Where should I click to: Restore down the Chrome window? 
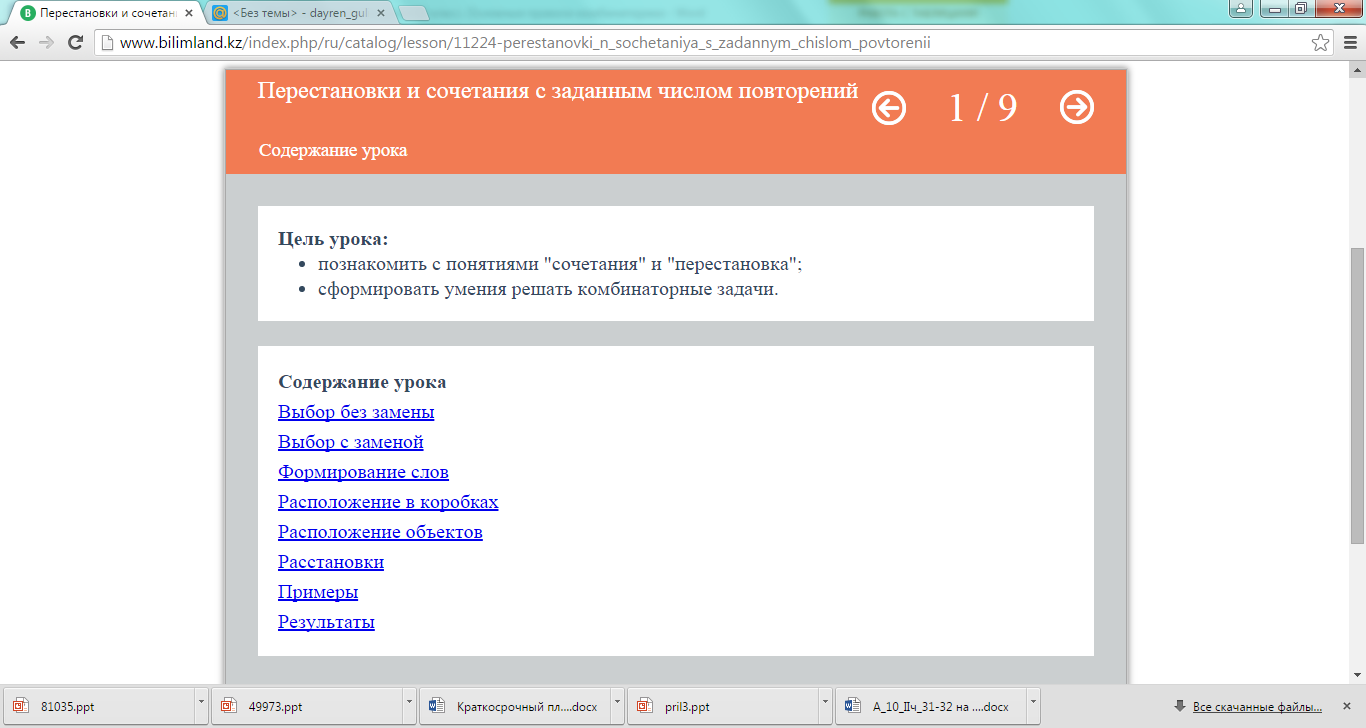1300,9
